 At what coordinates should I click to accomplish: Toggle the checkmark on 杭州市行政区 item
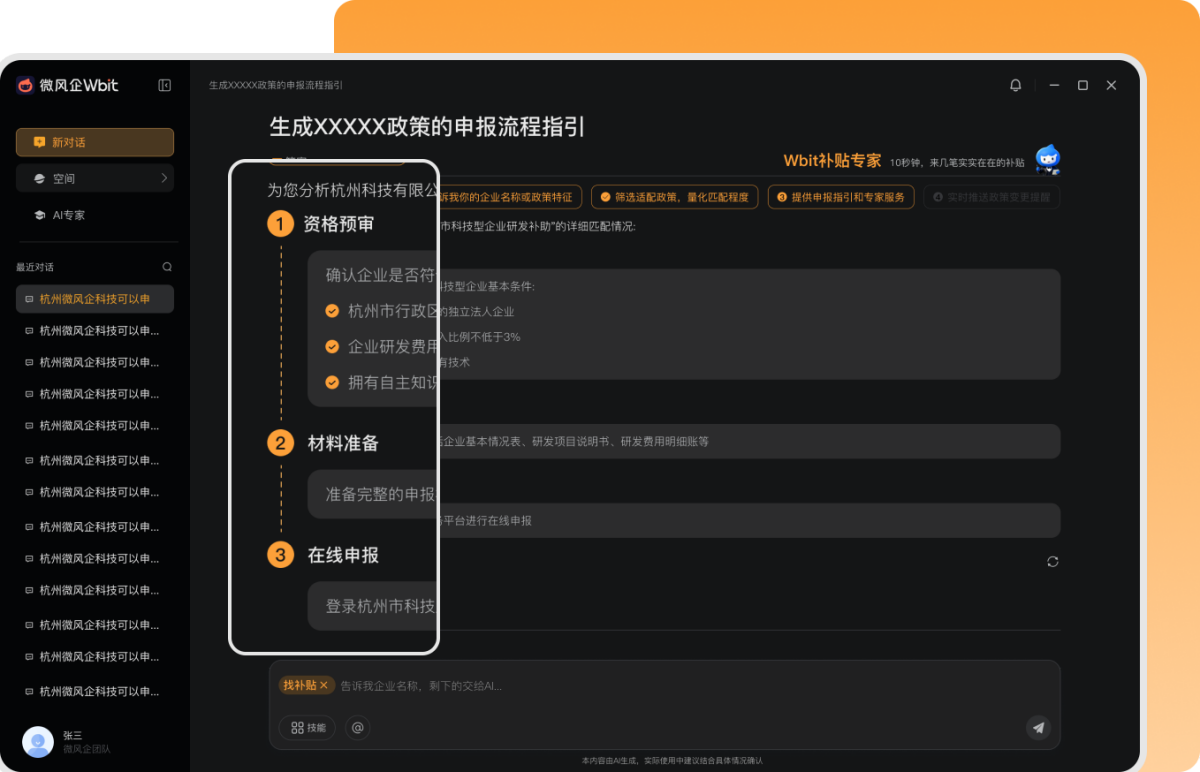click(333, 310)
